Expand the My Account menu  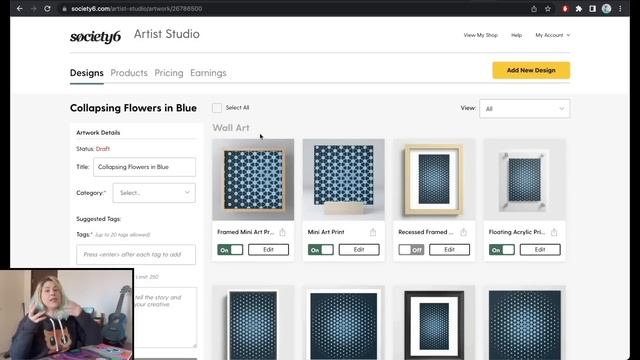pos(553,35)
